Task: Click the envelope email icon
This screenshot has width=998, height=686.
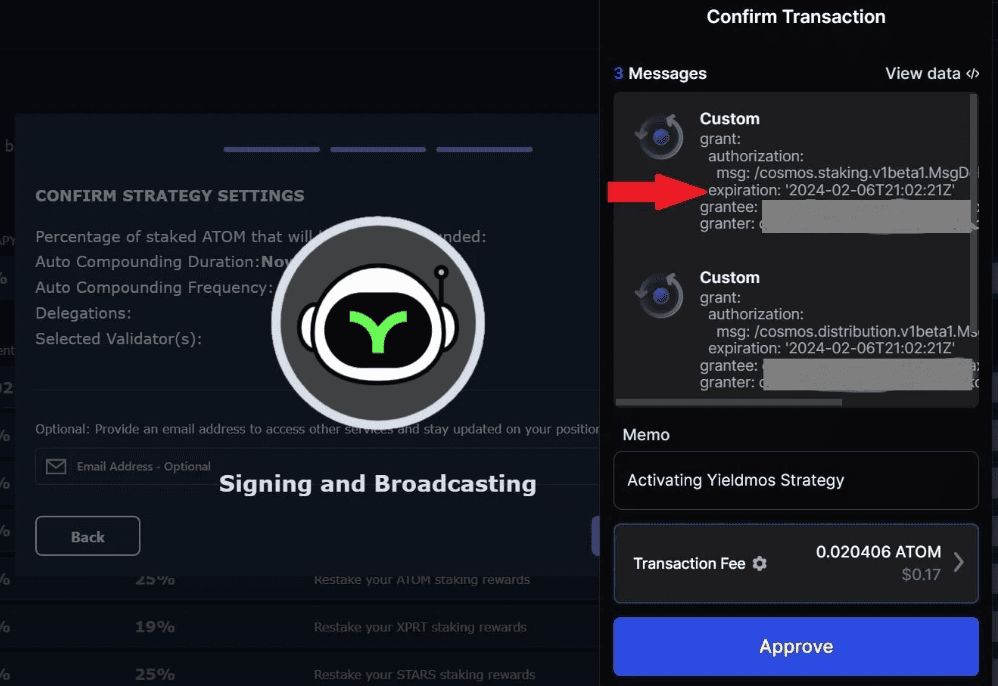Action: (x=56, y=466)
